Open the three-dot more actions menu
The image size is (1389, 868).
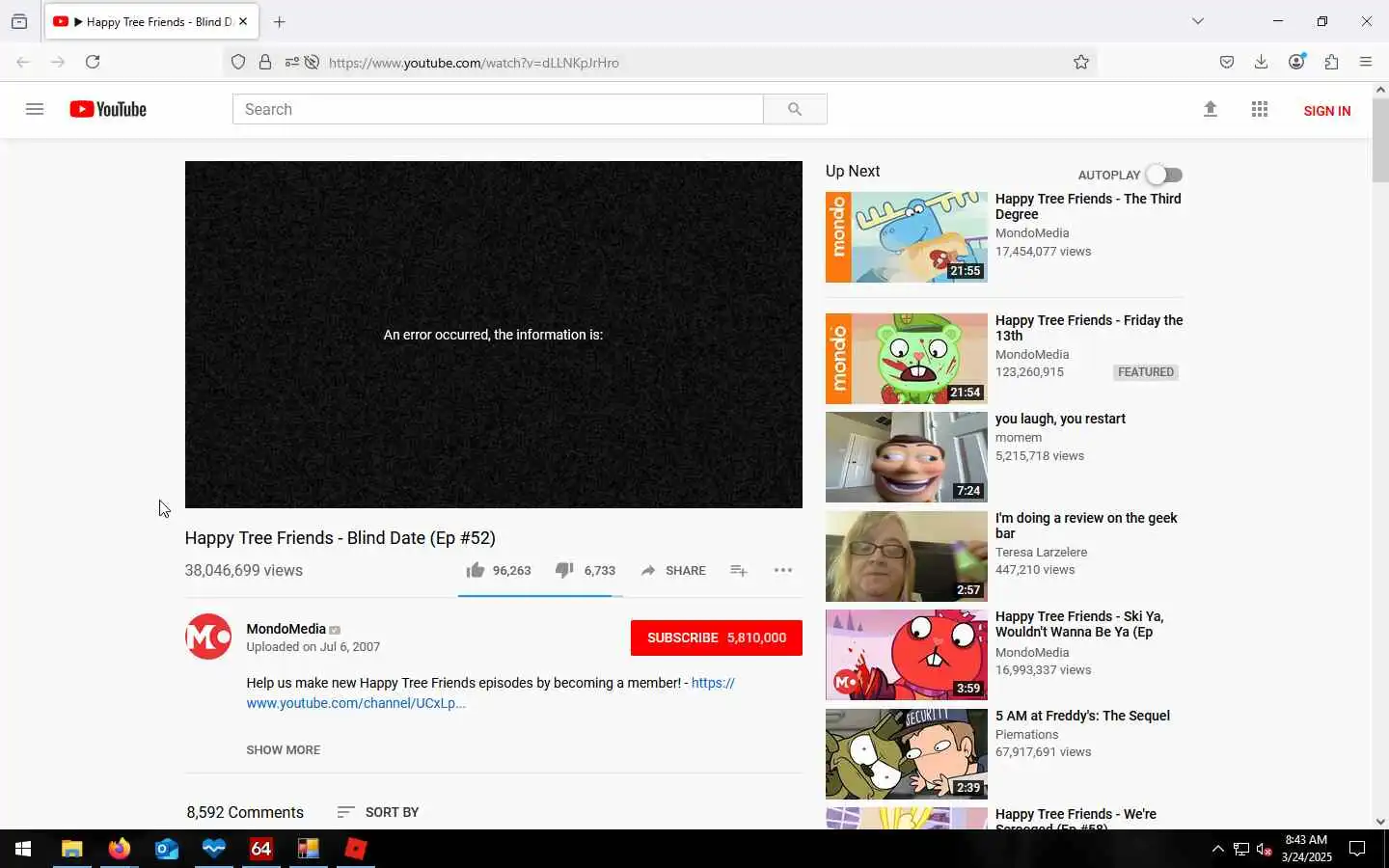coord(783,570)
